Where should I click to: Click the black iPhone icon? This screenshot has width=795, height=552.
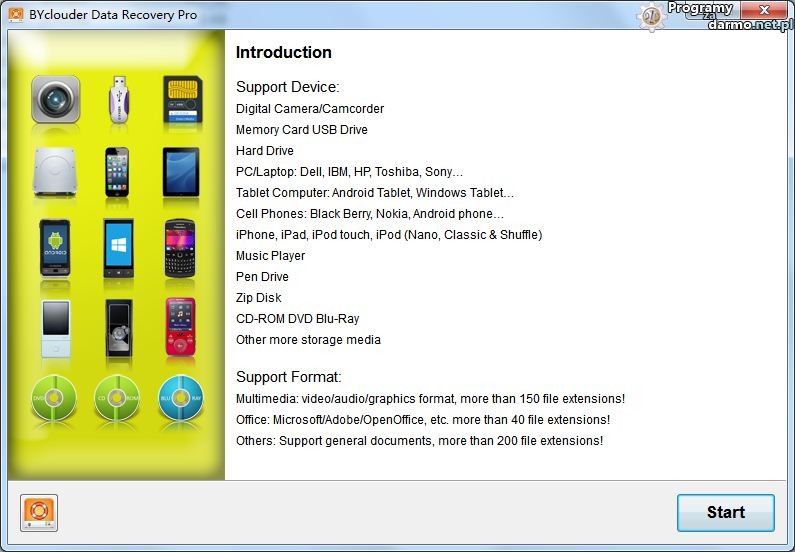(x=118, y=172)
